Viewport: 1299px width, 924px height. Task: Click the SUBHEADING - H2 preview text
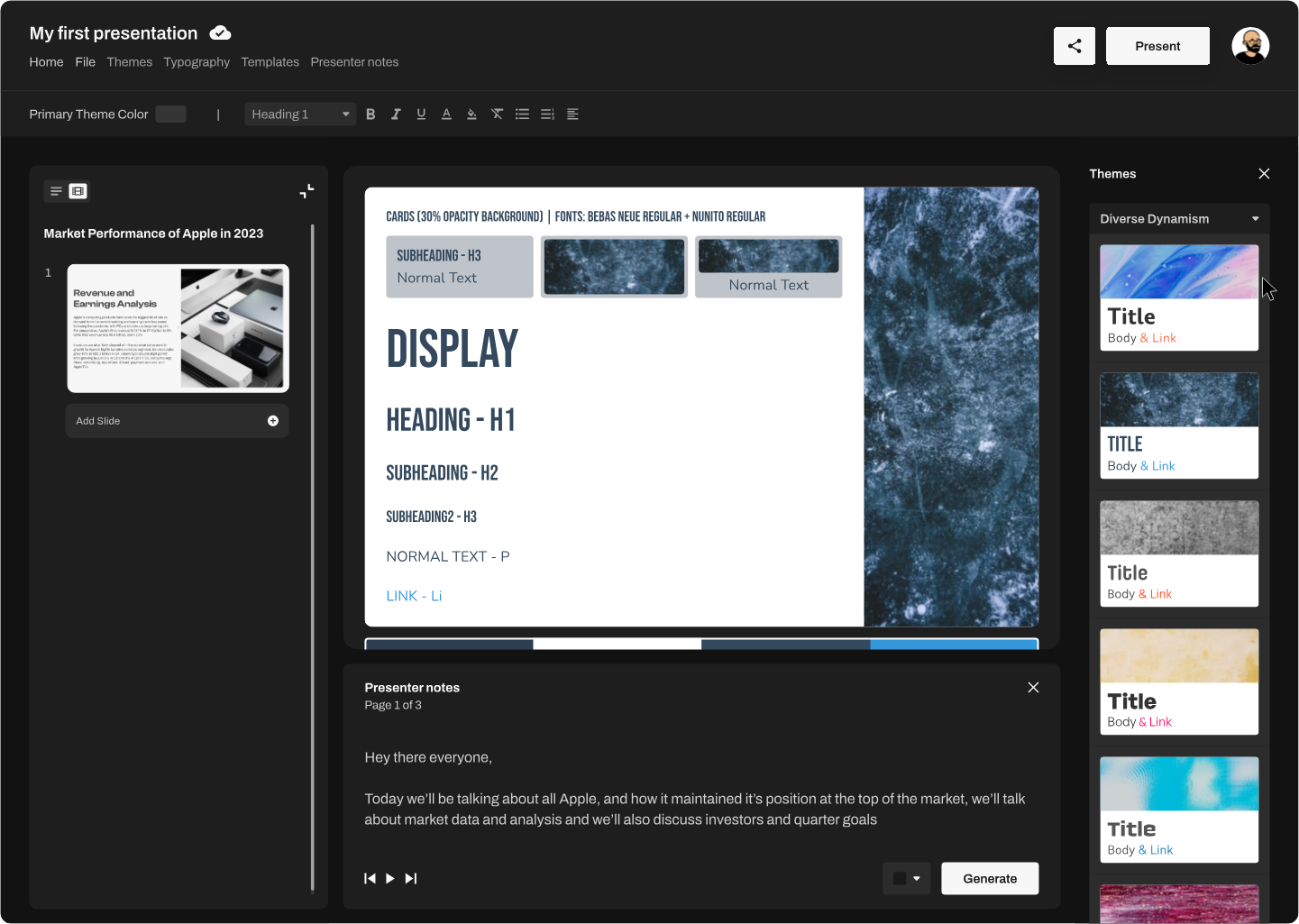tap(442, 473)
